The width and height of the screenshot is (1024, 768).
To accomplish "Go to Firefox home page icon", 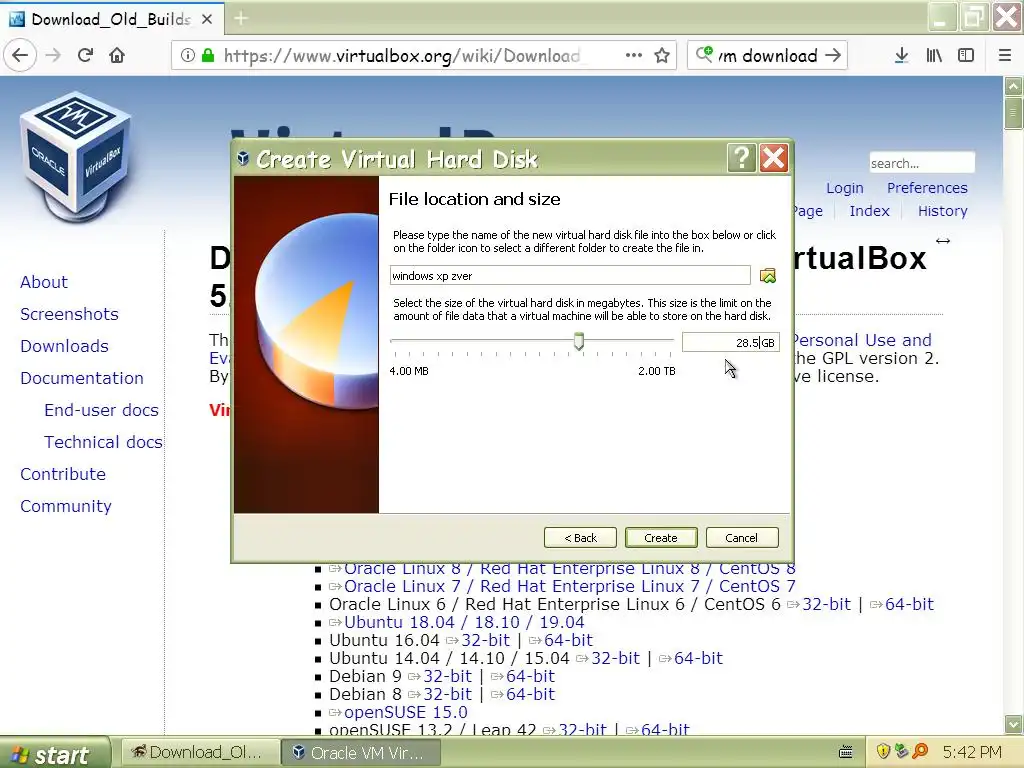I will click(x=117, y=56).
